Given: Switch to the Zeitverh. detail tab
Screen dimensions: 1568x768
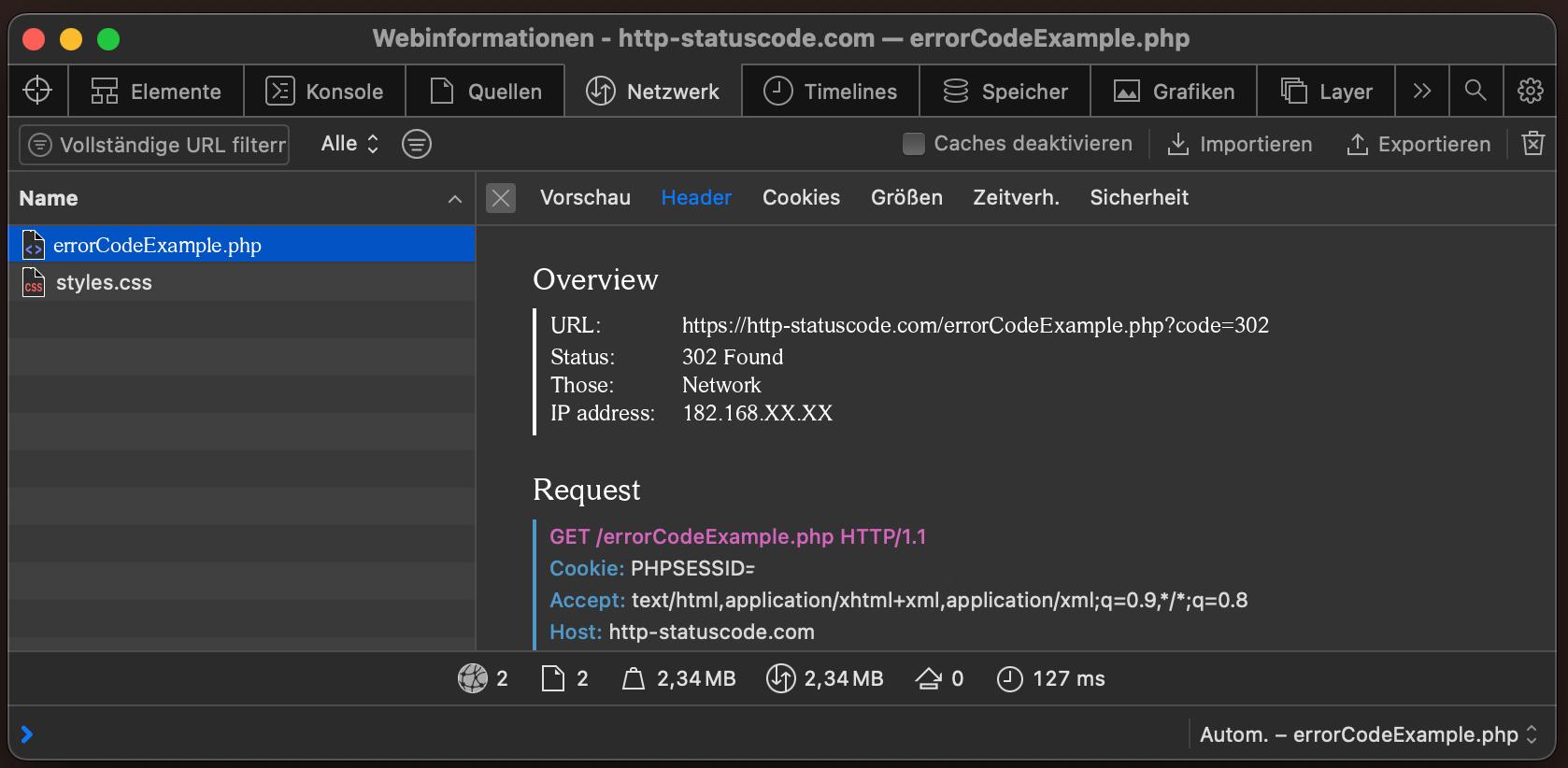Looking at the screenshot, I should click(1016, 198).
